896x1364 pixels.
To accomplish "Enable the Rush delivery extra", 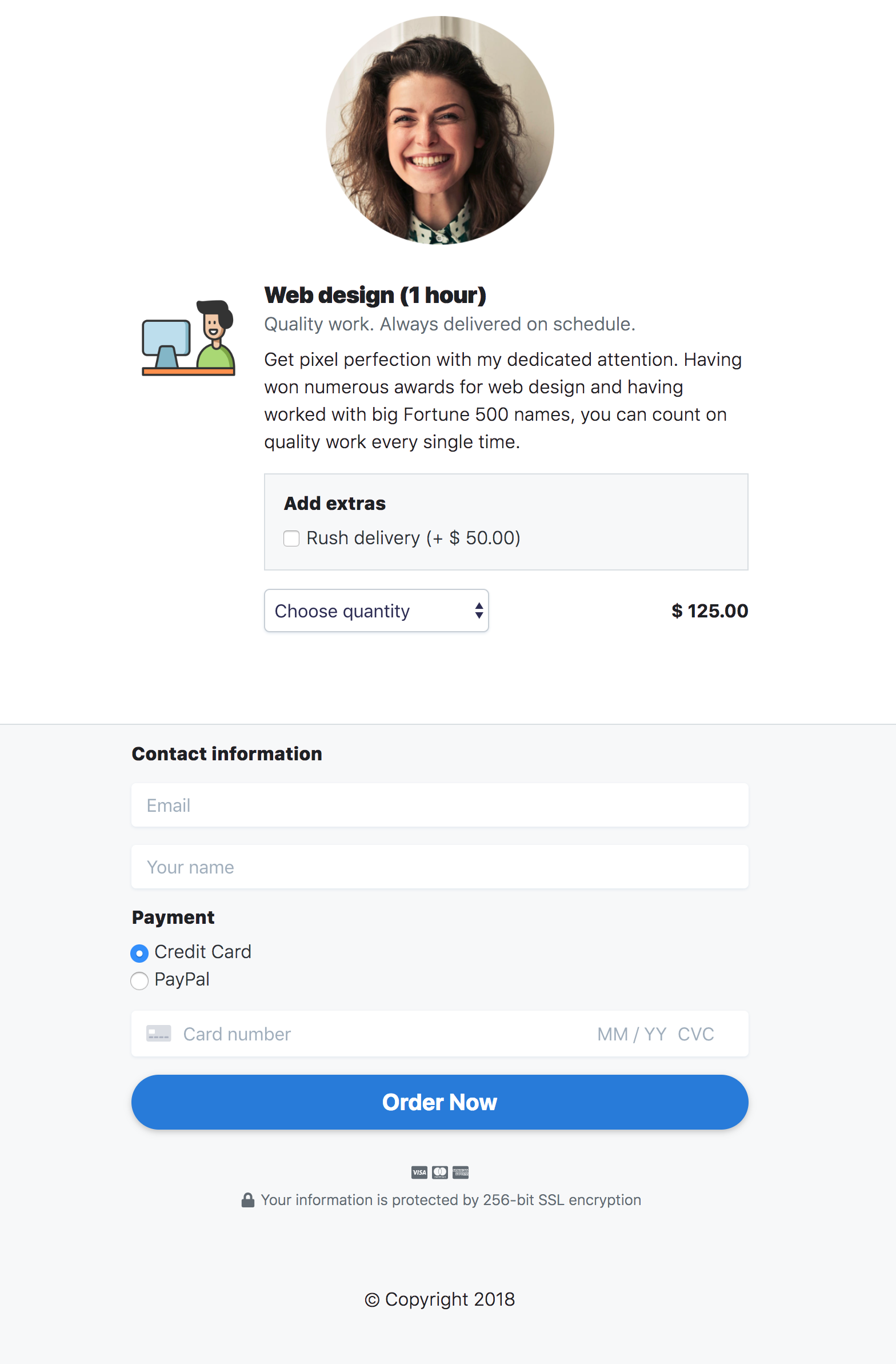I will coord(291,538).
